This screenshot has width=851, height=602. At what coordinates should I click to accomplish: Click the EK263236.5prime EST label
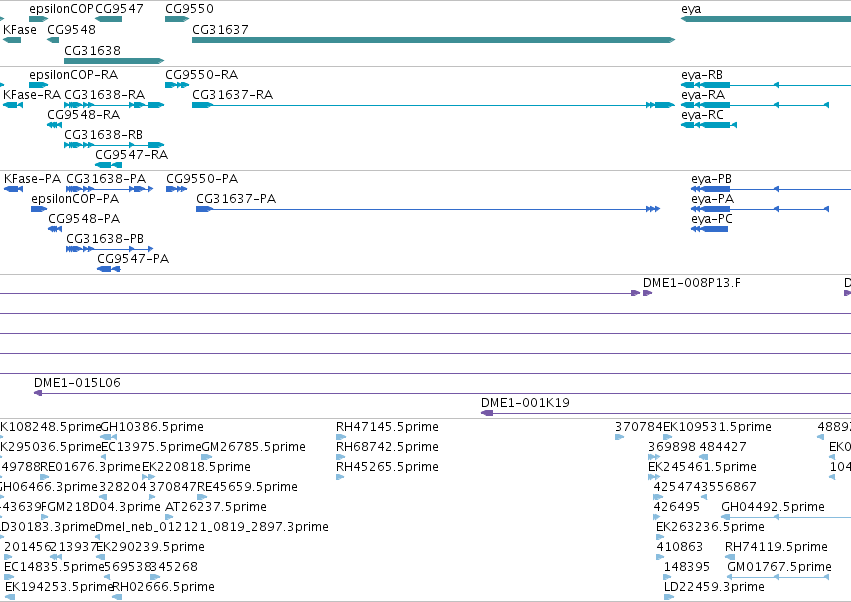coord(710,527)
